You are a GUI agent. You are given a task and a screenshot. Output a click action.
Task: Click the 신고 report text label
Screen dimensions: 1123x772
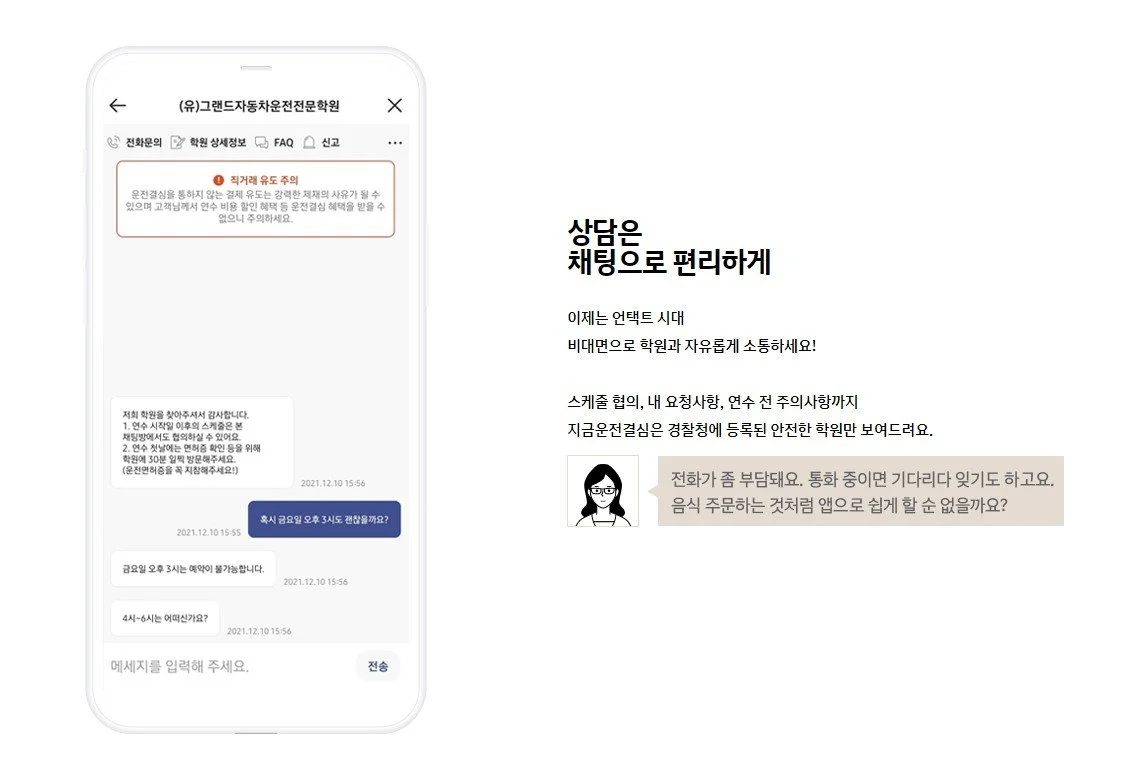(330, 143)
